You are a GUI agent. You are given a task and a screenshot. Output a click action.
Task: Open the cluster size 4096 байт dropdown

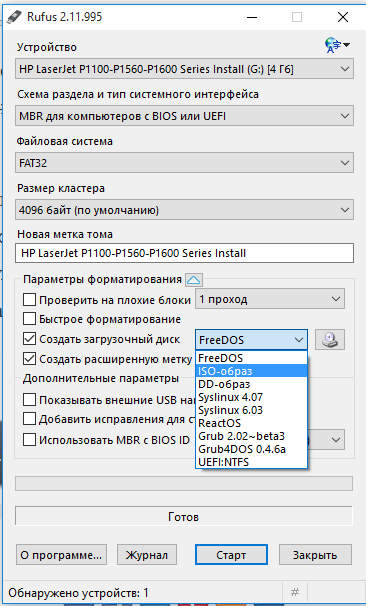tap(184, 210)
